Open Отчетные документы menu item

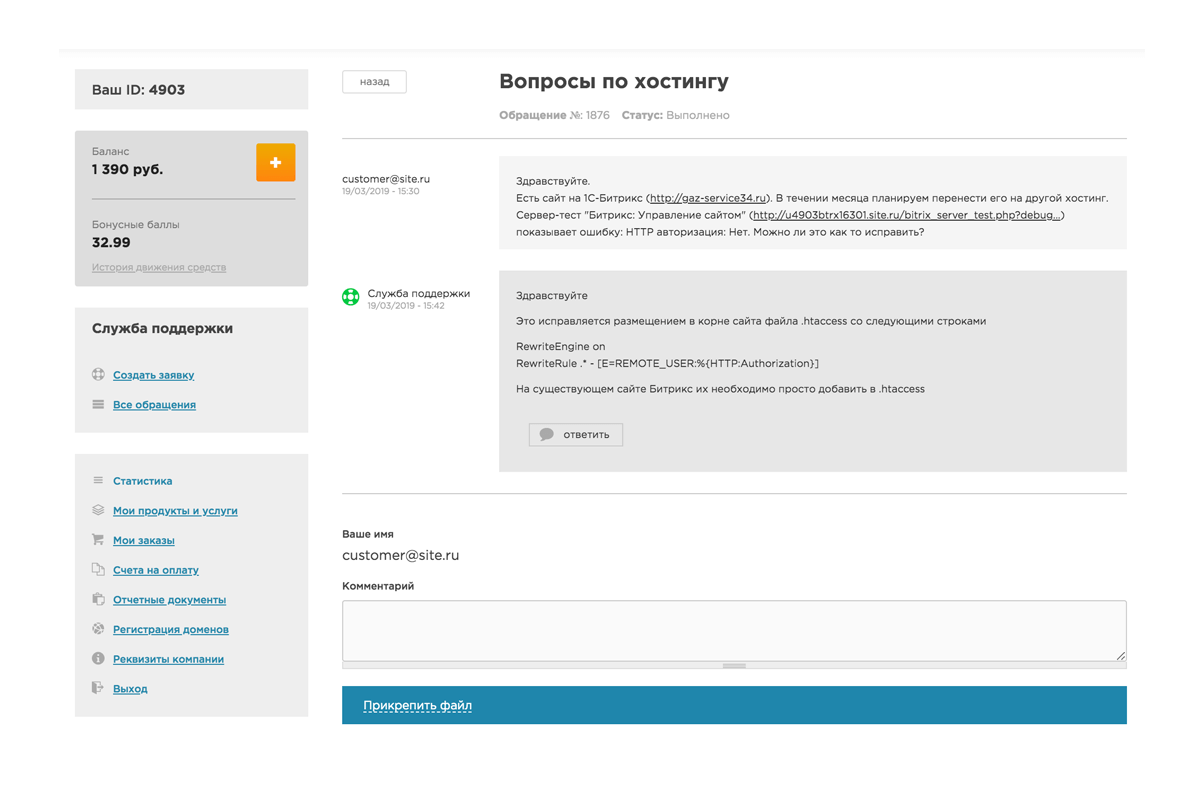(x=169, y=600)
